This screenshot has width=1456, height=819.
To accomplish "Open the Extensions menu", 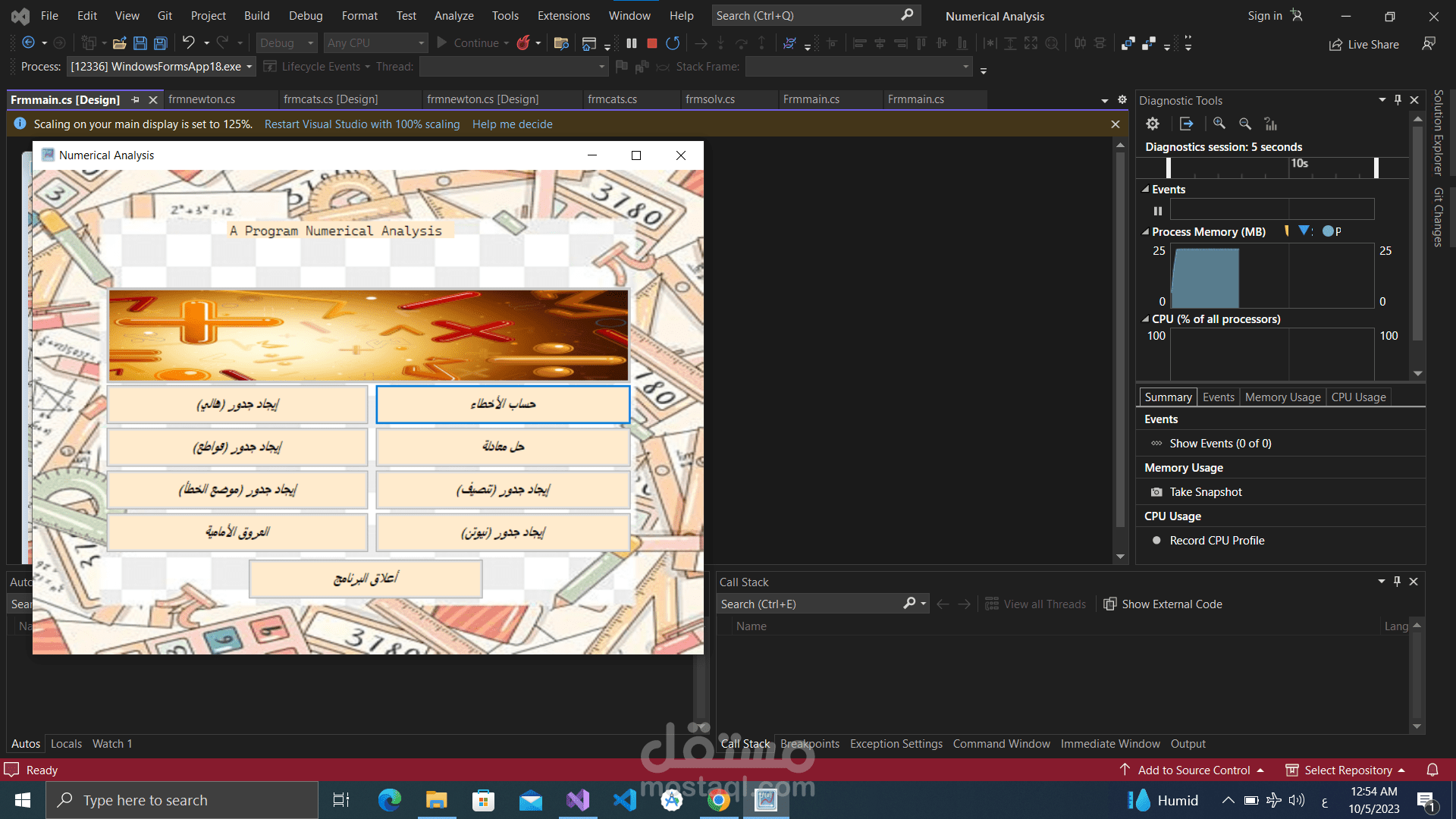I will pos(563,15).
